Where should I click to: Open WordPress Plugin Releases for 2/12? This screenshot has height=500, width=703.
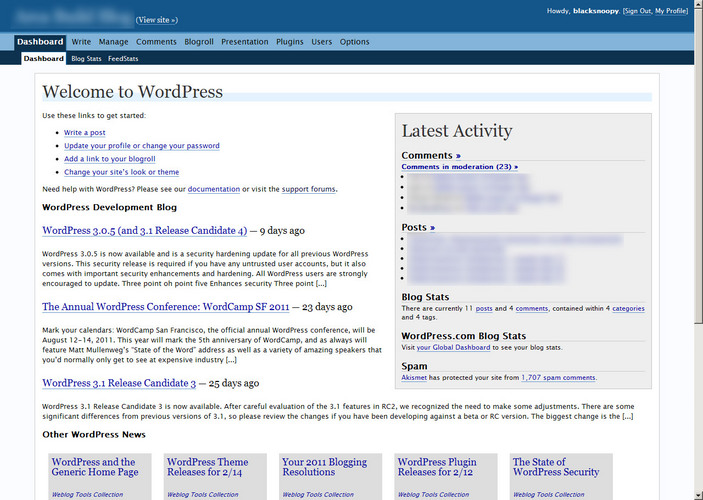pyautogui.click(x=437, y=467)
